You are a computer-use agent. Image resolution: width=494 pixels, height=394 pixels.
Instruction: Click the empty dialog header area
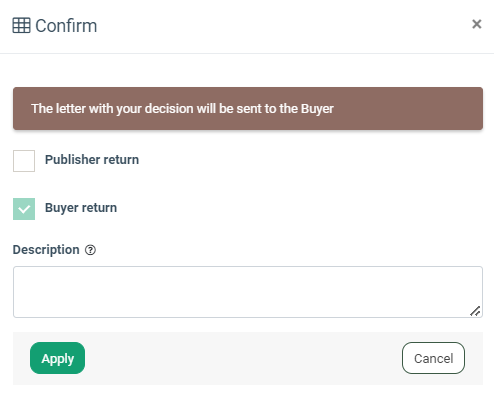(x=283, y=26)
